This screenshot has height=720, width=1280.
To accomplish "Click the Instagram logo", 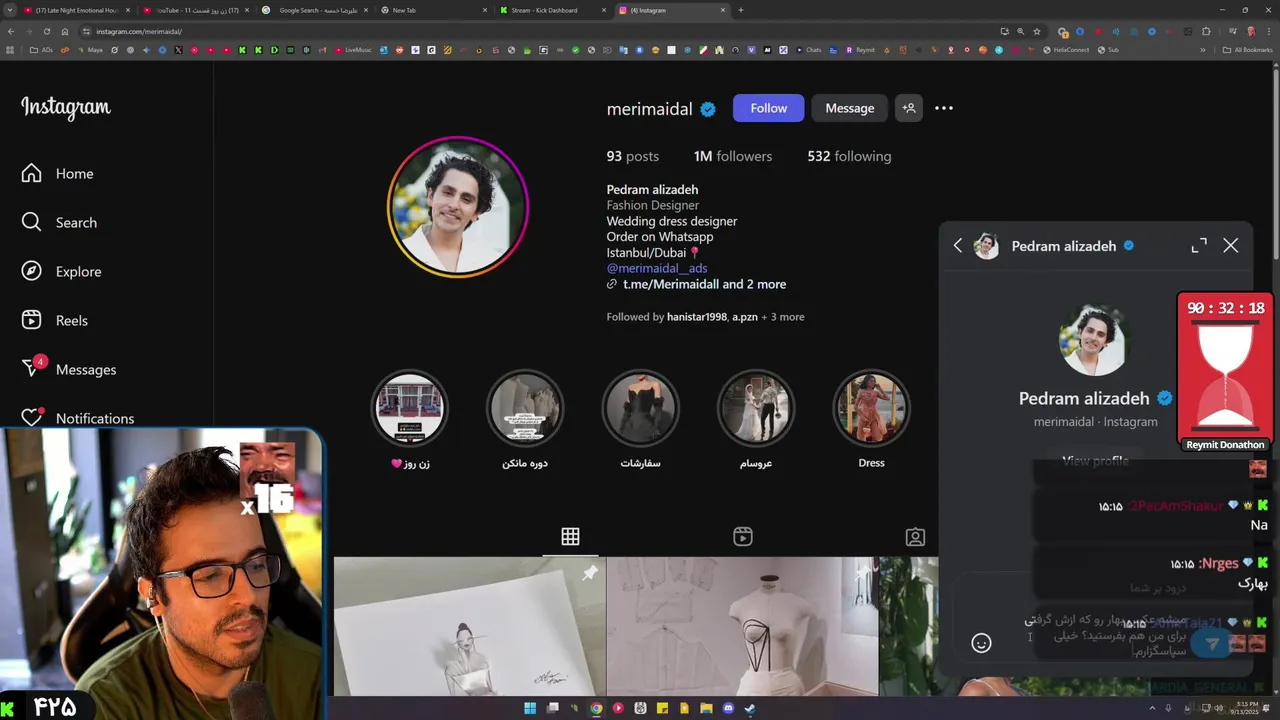I will coord(66,108).
